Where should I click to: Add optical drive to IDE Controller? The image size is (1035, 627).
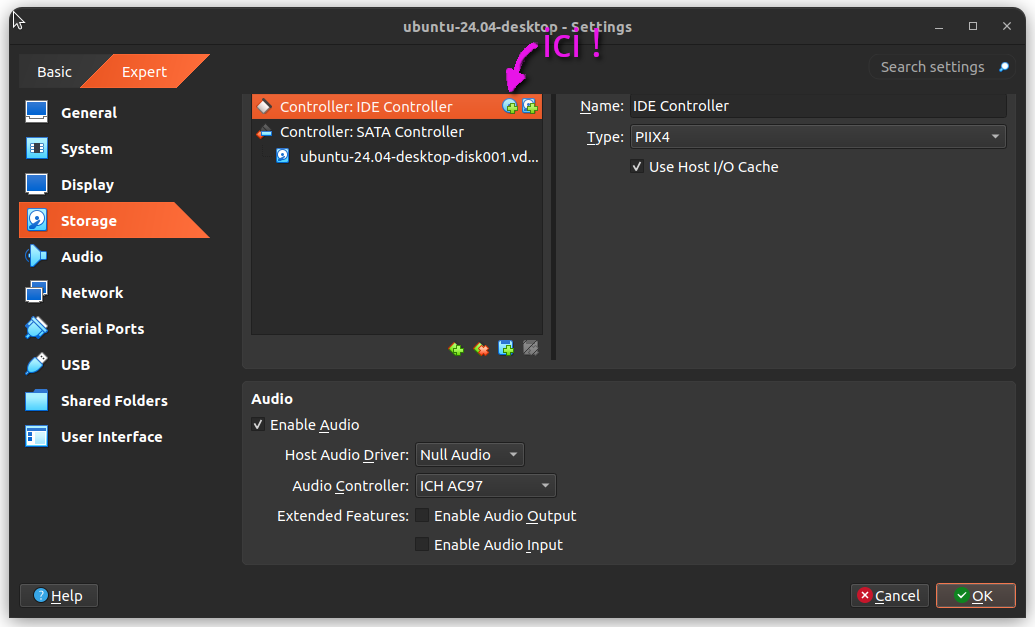click(510, 107)
